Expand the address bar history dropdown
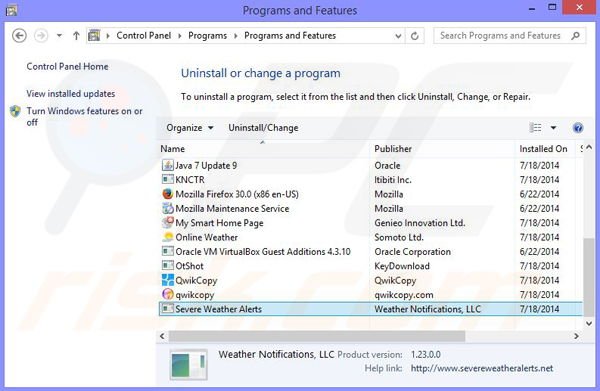 click(x=398, y=36)
